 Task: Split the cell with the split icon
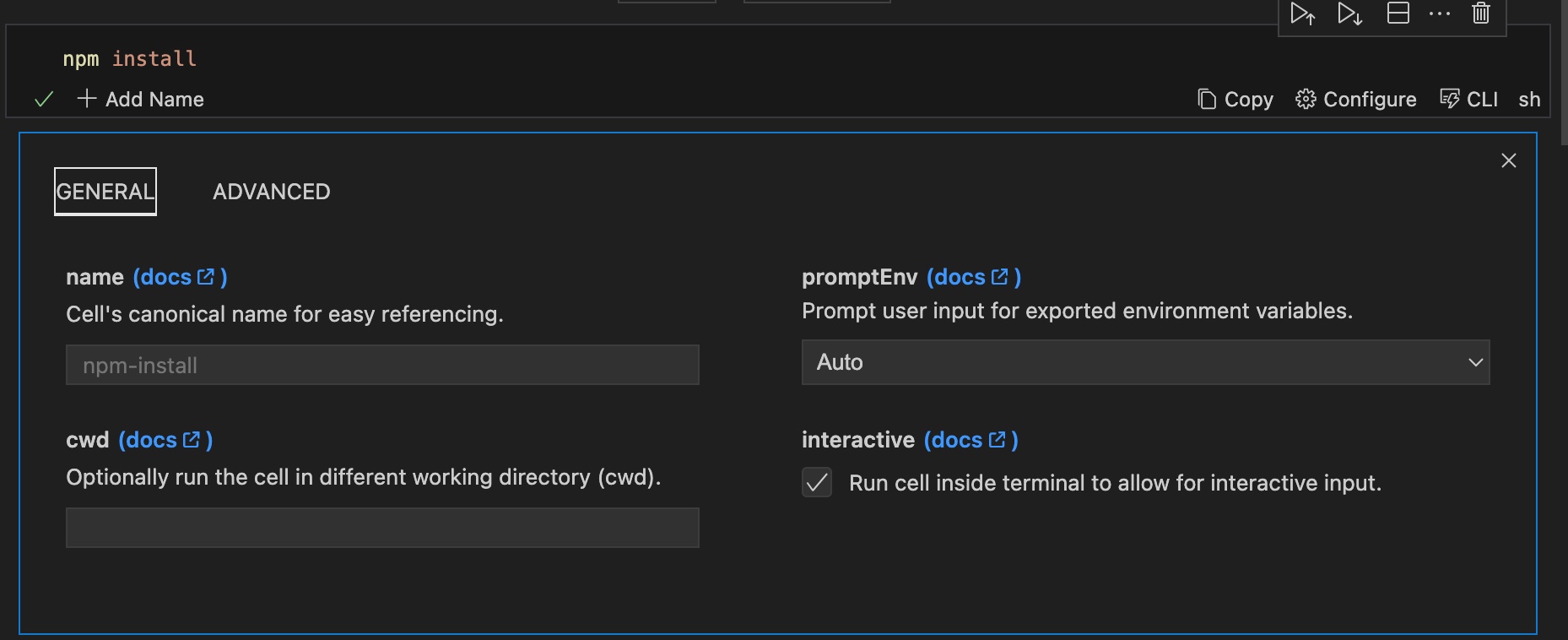[1398, 14]
